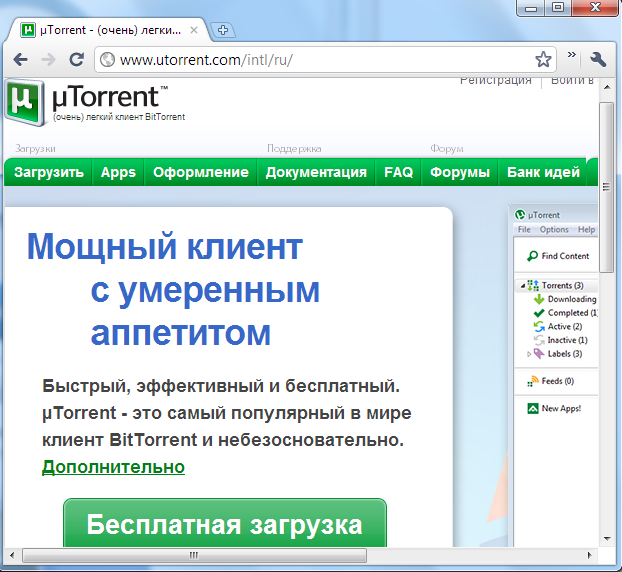Select Completed (1) in torrent tree
This screenshot has height=572, width=622.
(572, 313)
